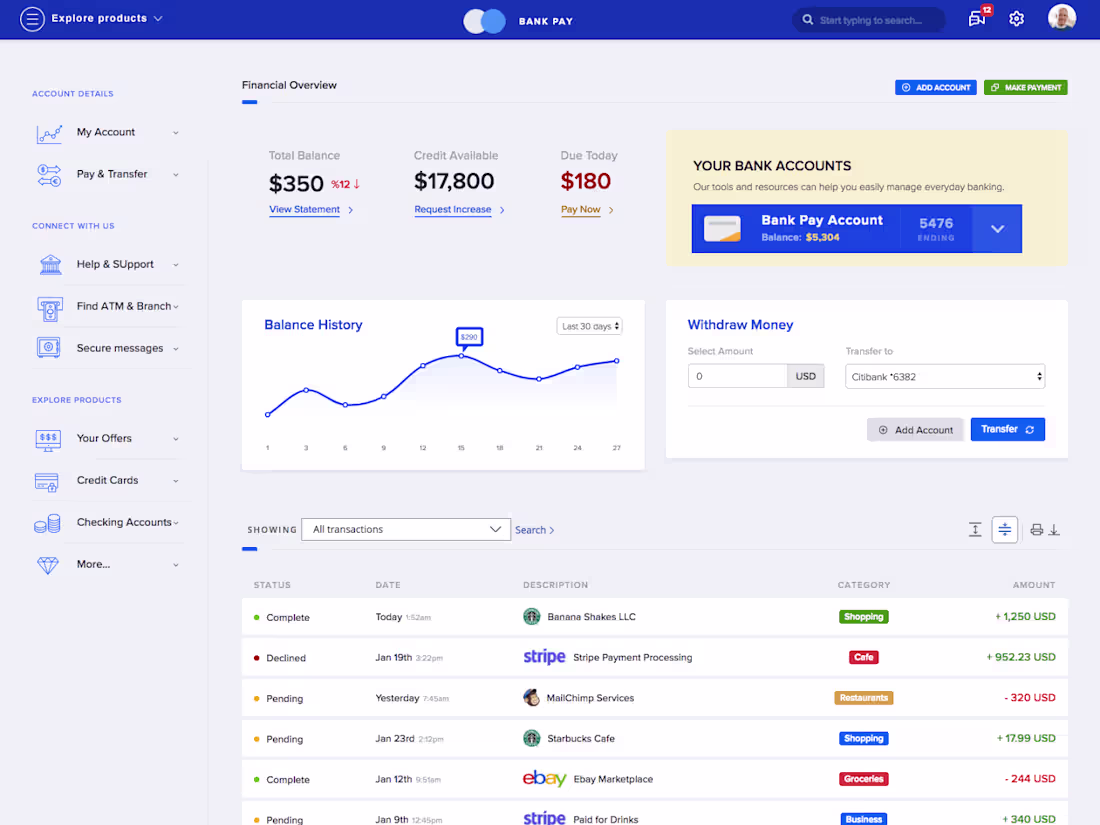Open the settings gear in the header

point(1016,19)
